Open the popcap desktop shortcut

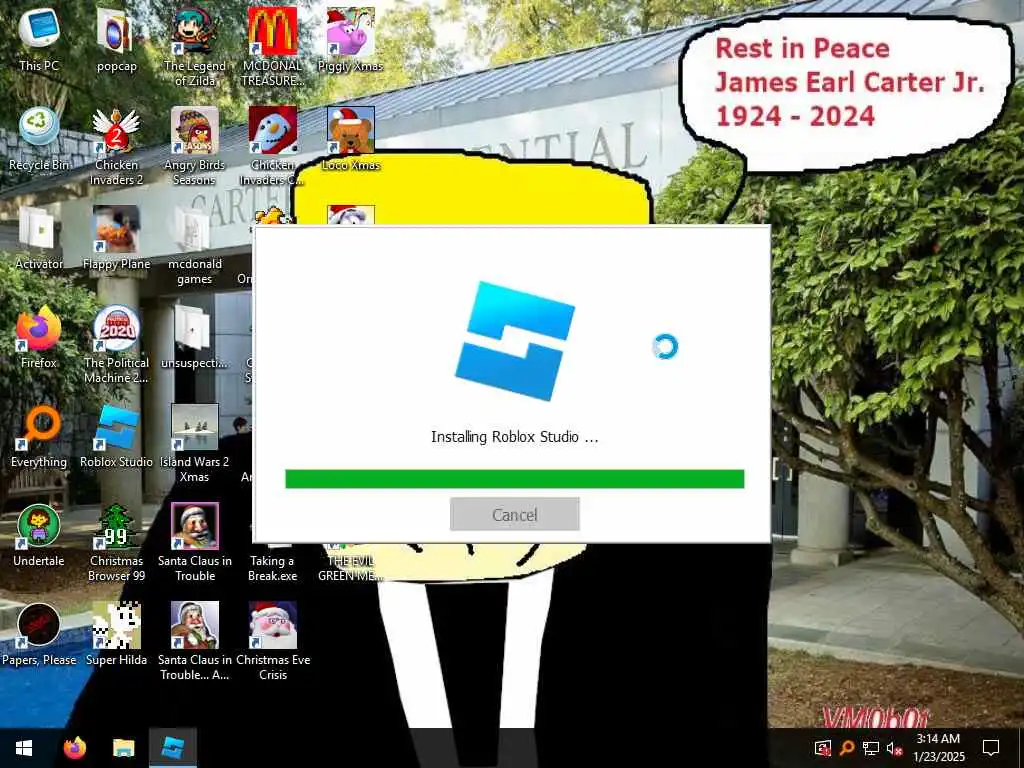[116, 39]
